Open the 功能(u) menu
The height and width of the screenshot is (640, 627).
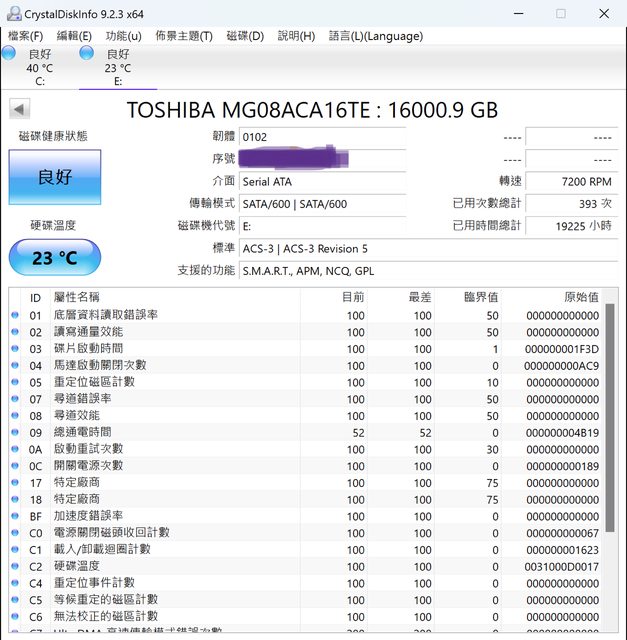pos(123,36)
